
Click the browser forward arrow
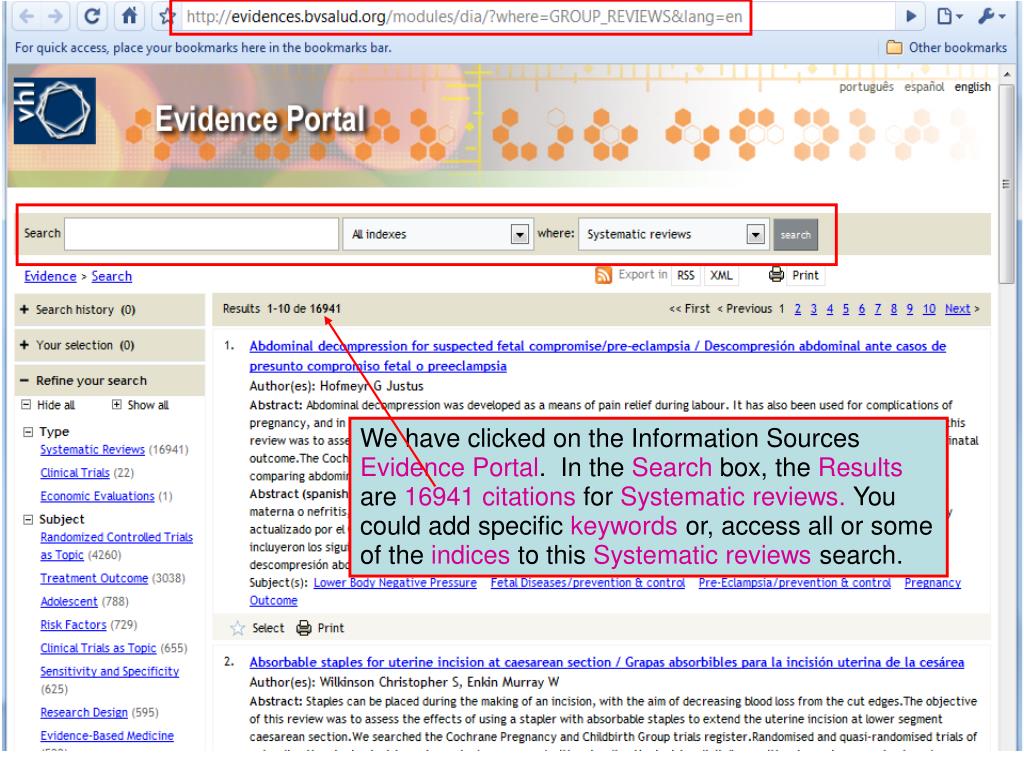tap(56, 16)
